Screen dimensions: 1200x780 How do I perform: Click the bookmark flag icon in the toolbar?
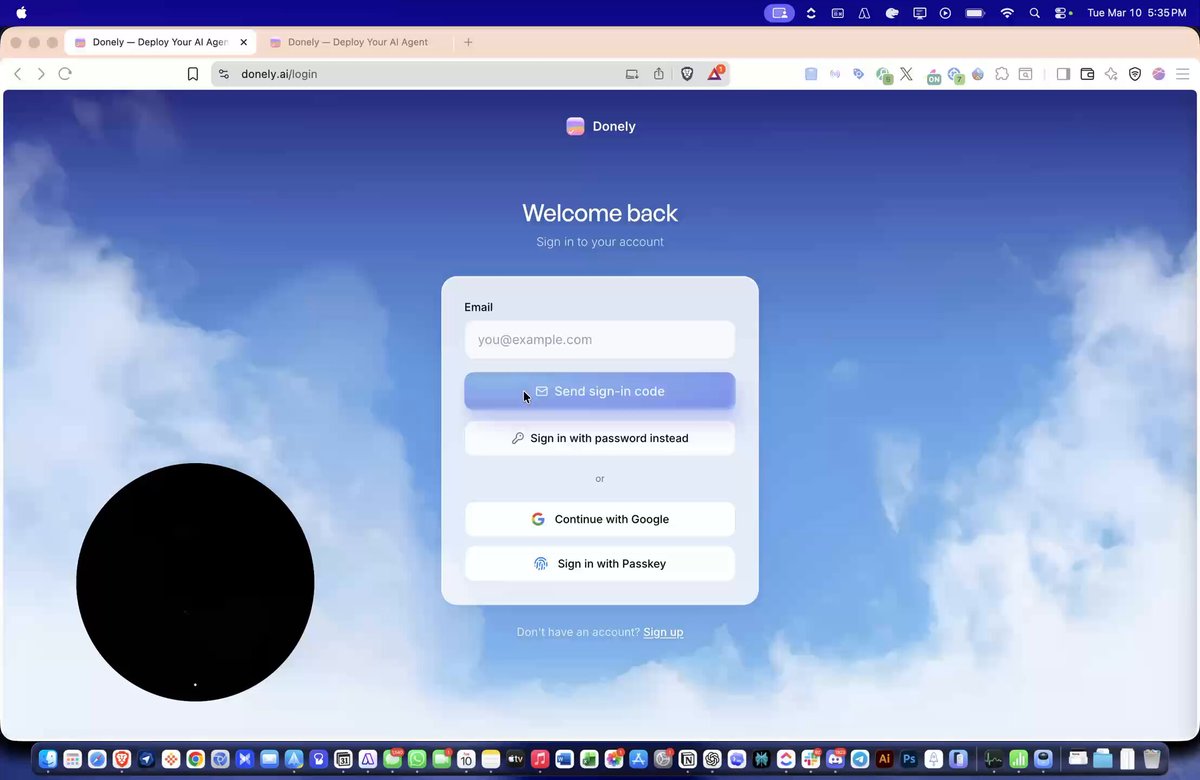(192, 73)
